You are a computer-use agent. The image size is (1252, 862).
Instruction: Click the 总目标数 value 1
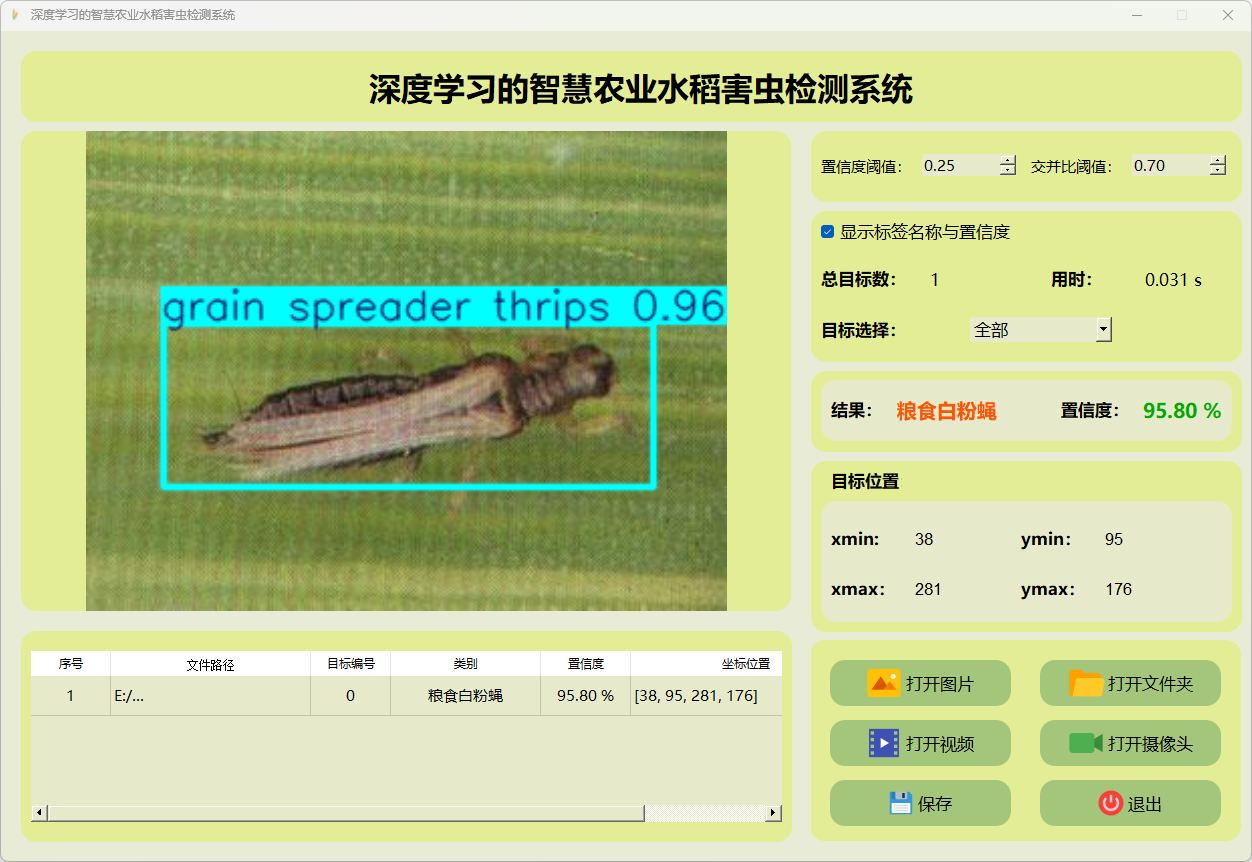click(x=935, y=280)
